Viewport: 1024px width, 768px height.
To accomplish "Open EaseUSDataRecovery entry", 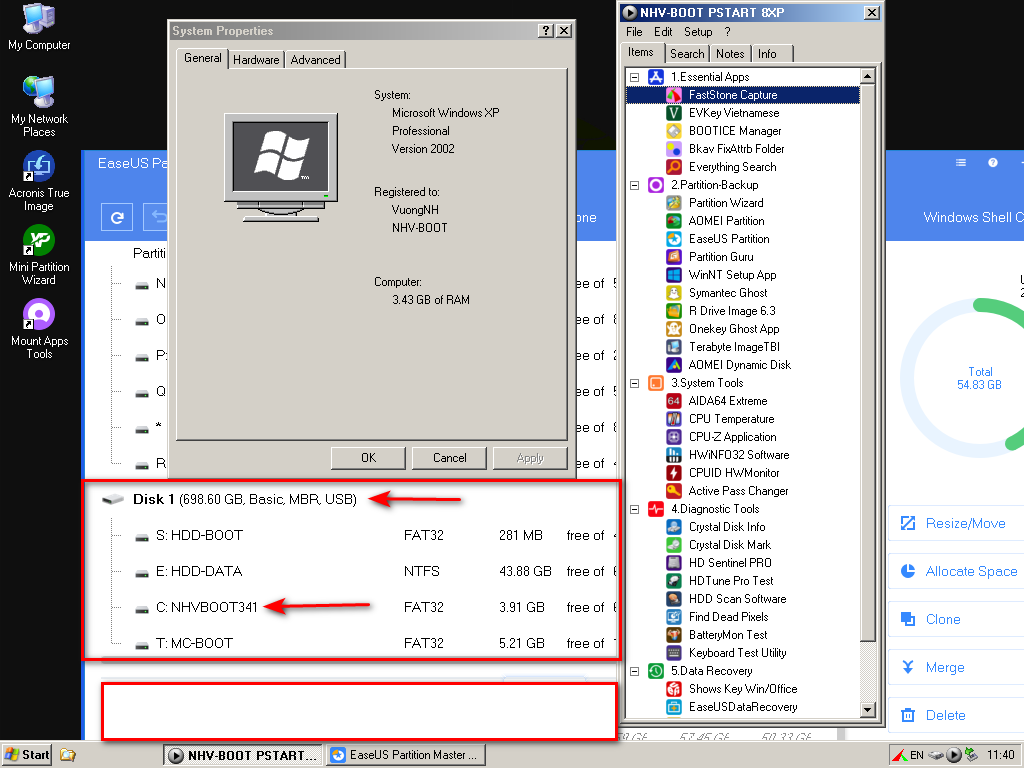I will coord(743,707).
